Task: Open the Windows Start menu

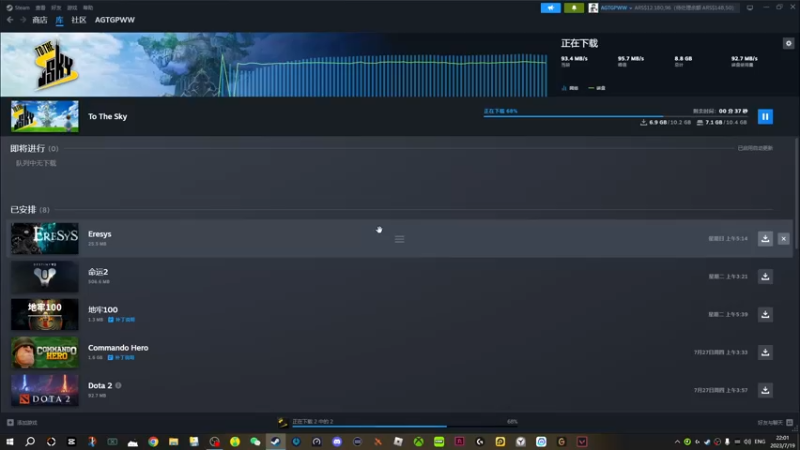Action: (x=10, y=441)
